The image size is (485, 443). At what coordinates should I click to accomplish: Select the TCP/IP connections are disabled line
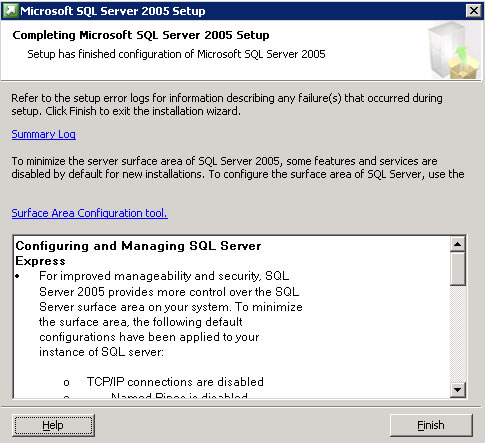[x=175, y=382]
